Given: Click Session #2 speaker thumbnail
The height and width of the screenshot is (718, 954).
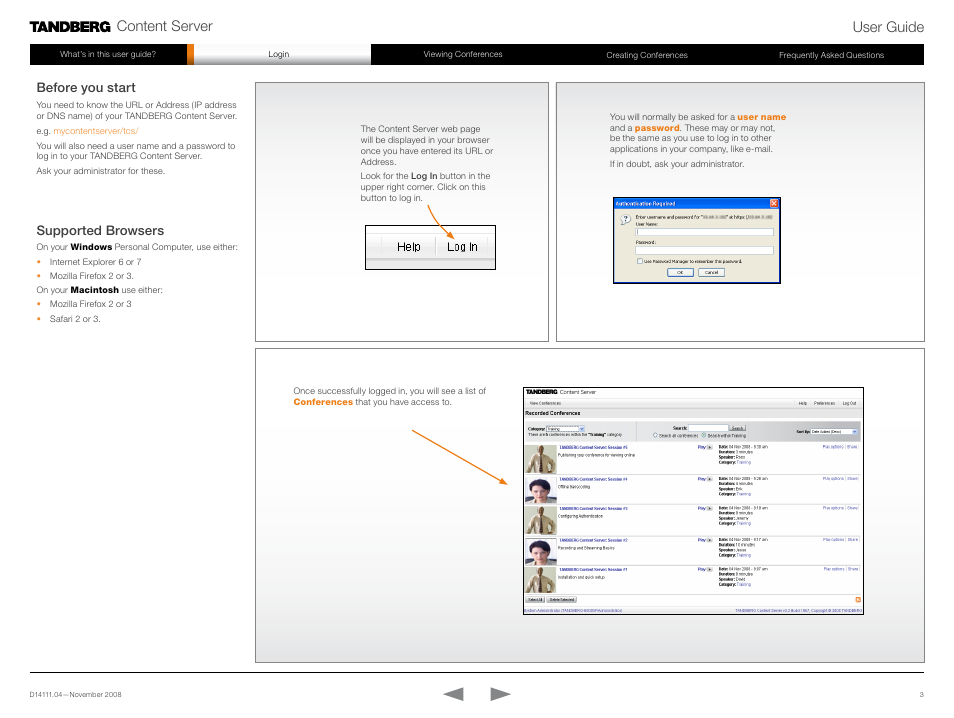Looking at the screenshot, I should tap(540, 552).
